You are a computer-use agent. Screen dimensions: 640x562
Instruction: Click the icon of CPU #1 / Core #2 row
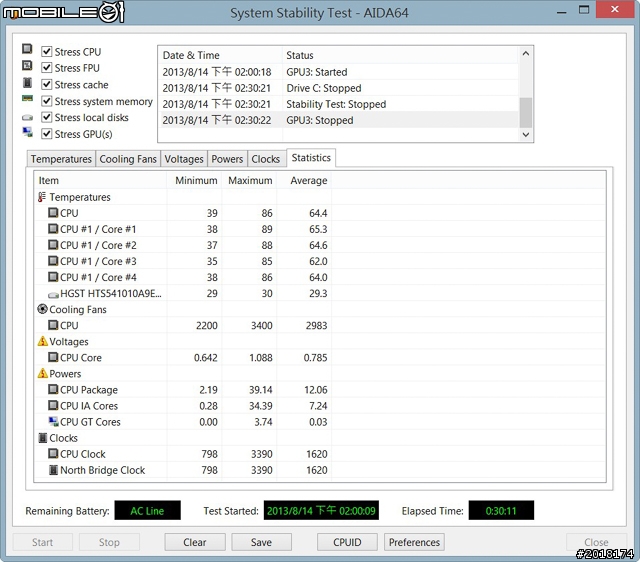pos(53,244)
